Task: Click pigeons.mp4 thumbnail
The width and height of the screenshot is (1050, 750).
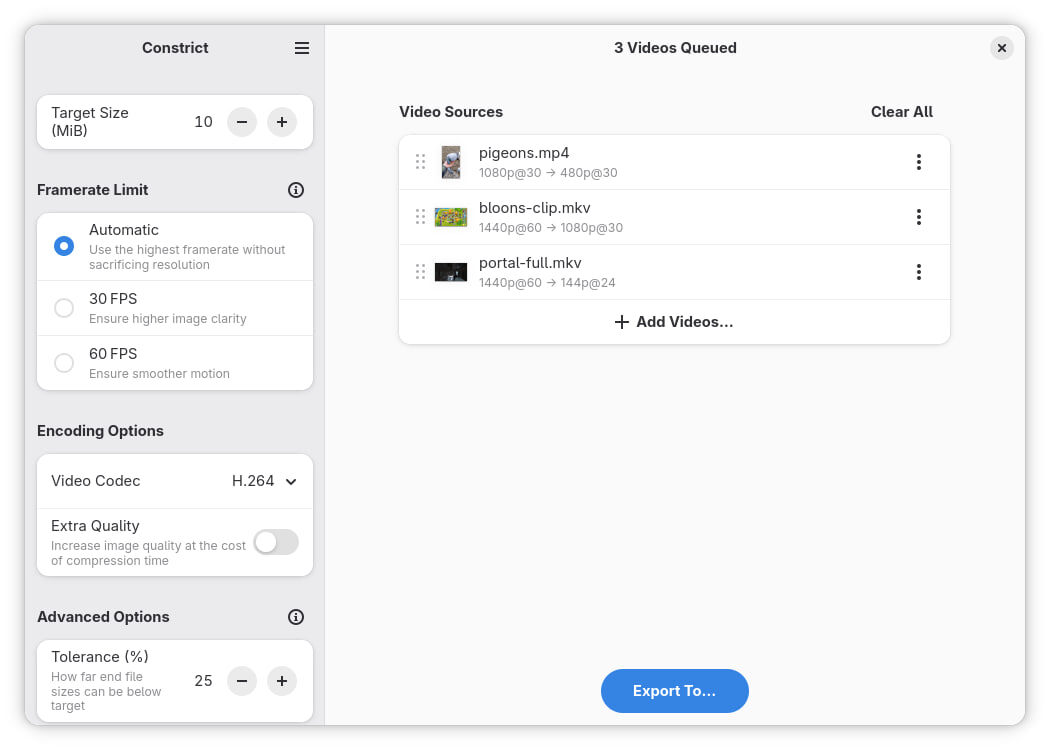Action: [451, 162]
